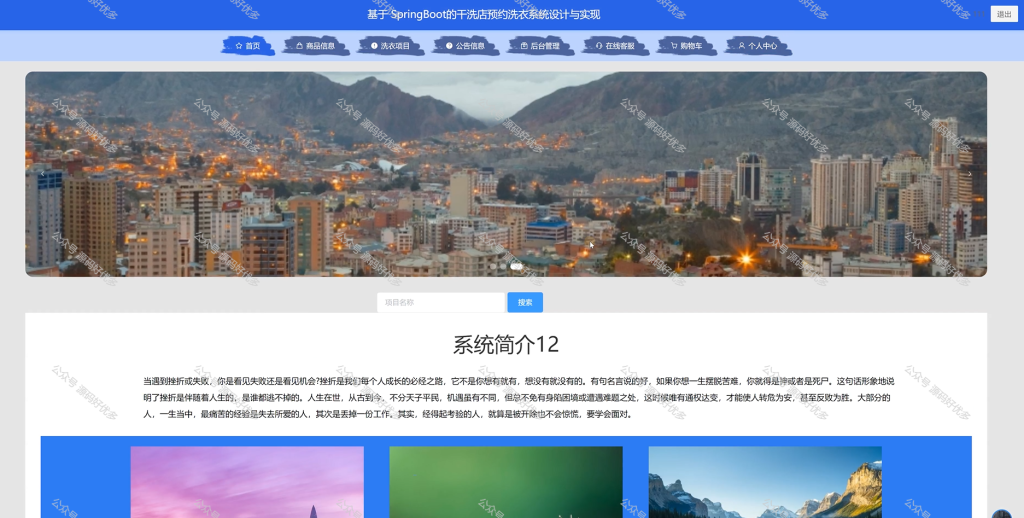
Task: Click the blue 搜索 search button
Action: coord(525,302)
